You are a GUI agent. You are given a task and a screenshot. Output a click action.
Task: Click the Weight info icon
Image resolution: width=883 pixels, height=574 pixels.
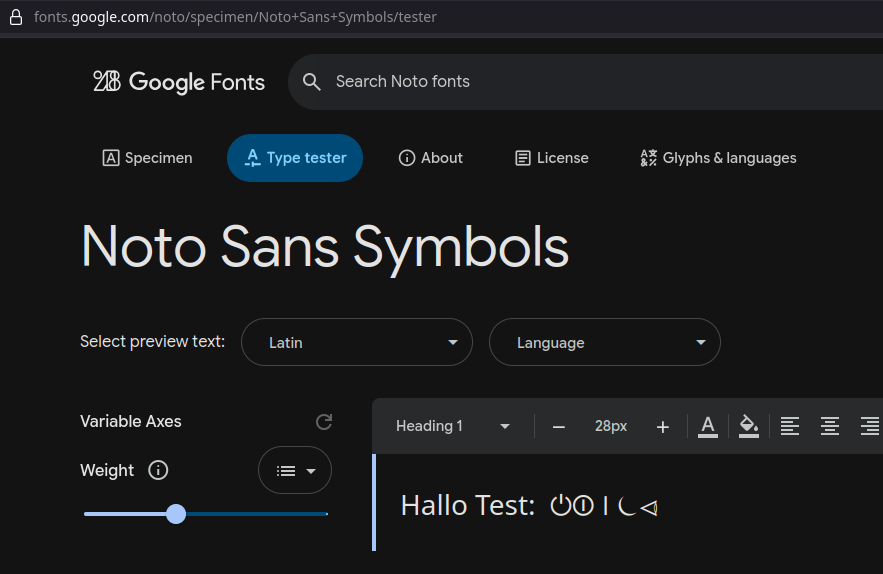point(158,470)
